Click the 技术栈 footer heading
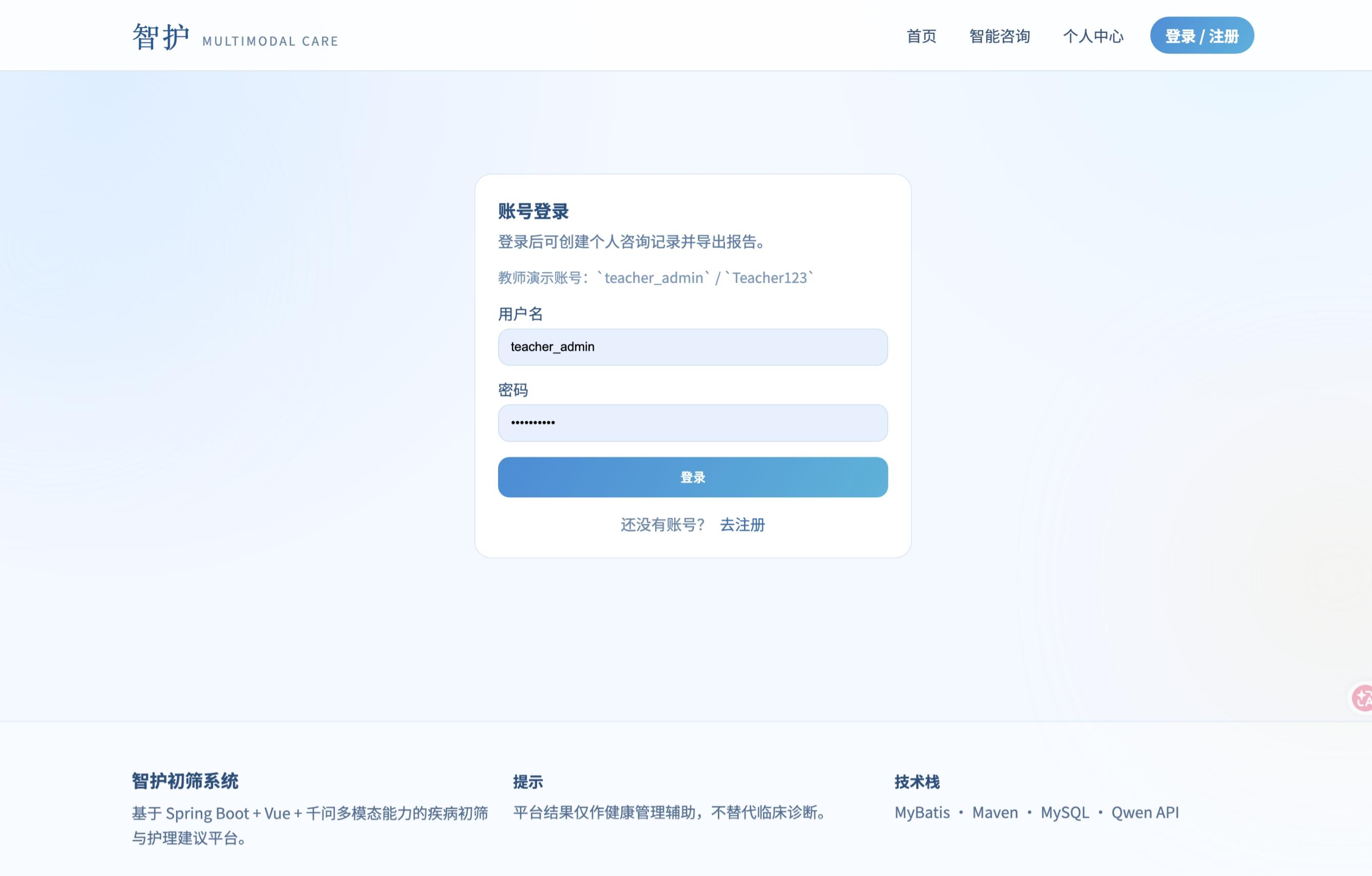The height and width of the screenshot is (876, 1372). pos(918,782)
